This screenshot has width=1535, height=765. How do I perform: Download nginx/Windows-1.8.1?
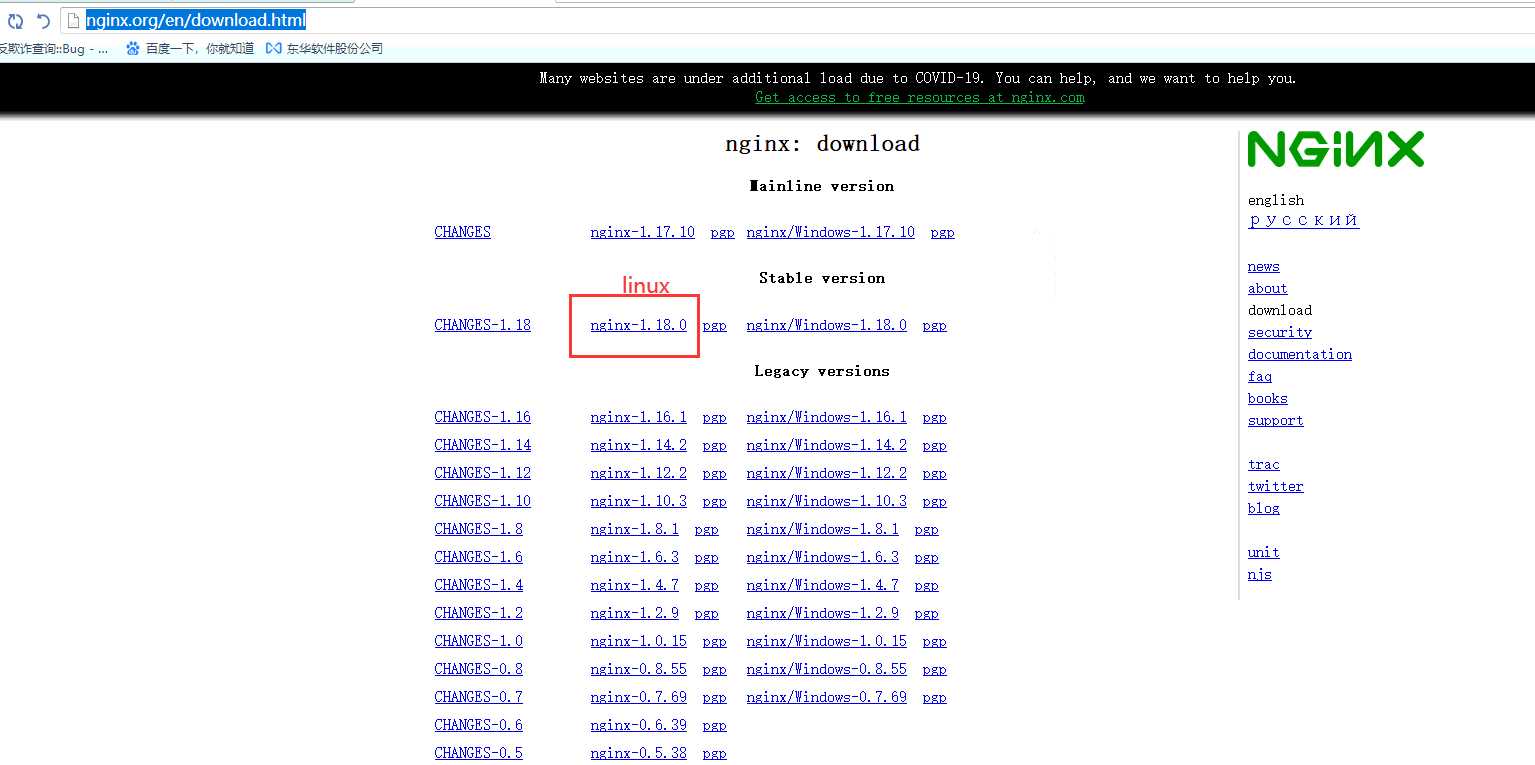tap(822, 529)
